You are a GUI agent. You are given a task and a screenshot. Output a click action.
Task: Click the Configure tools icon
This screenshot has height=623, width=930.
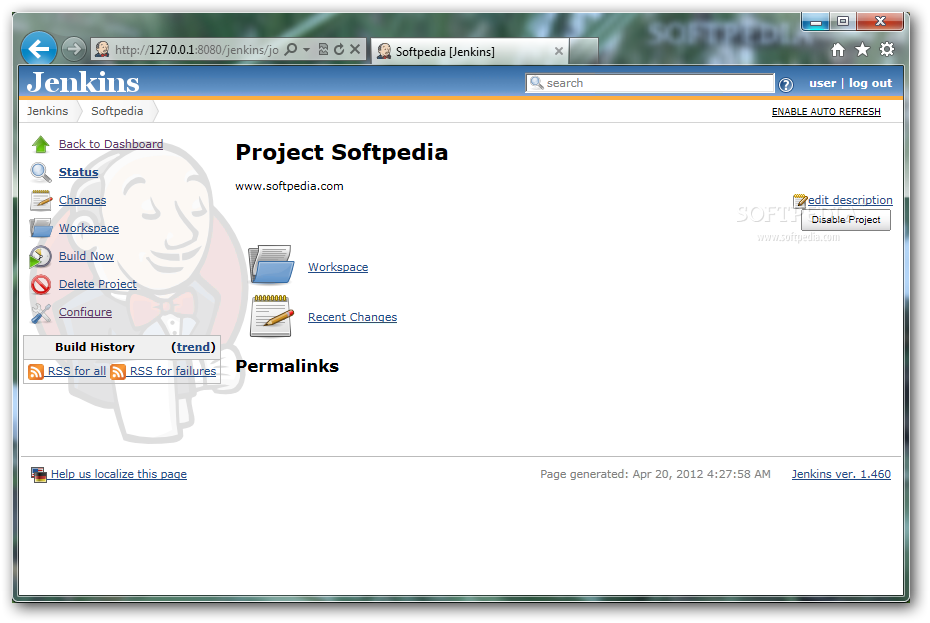(x=40, y=313)
